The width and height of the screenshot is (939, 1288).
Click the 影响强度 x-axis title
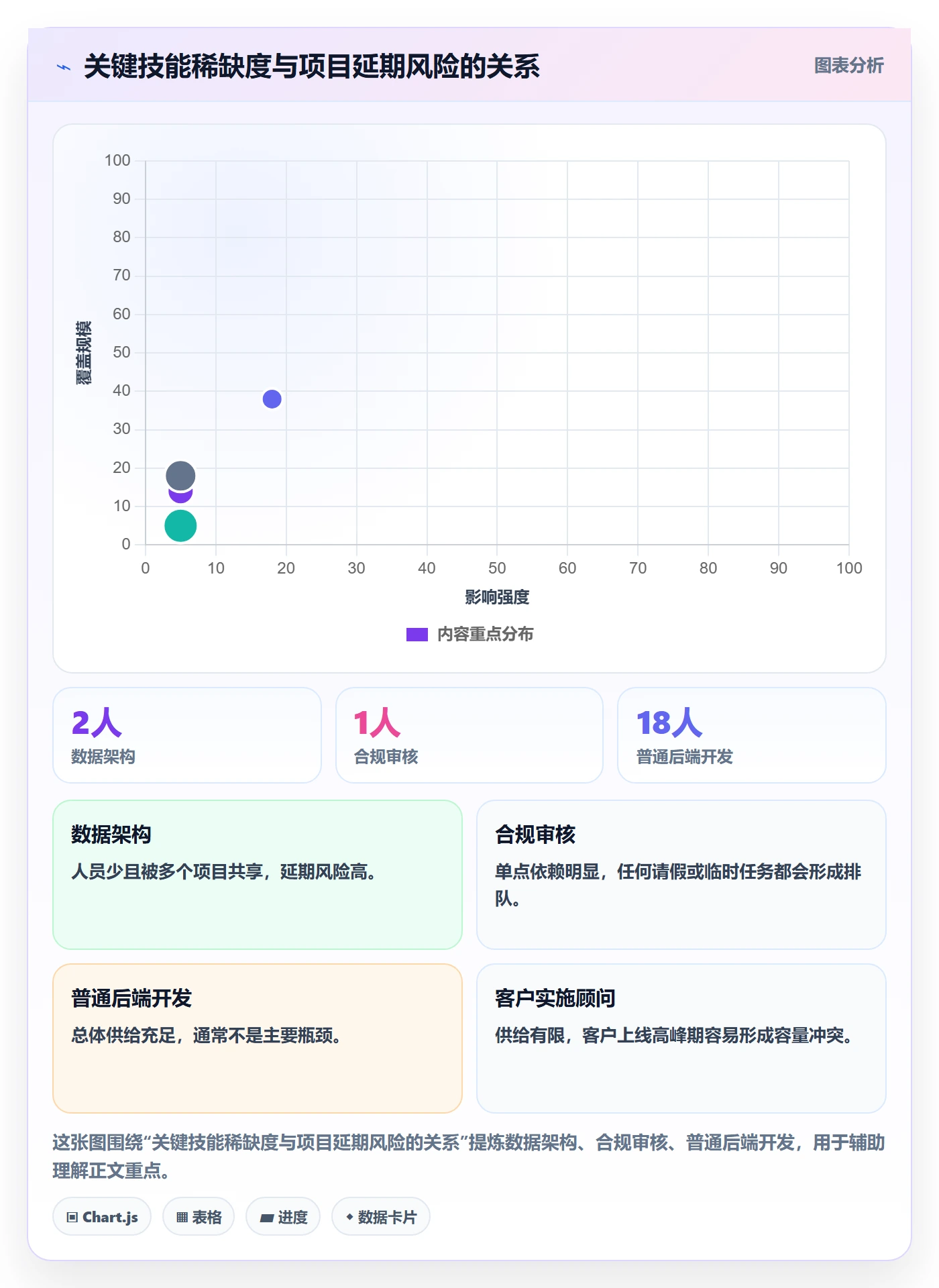pos(497,597)
